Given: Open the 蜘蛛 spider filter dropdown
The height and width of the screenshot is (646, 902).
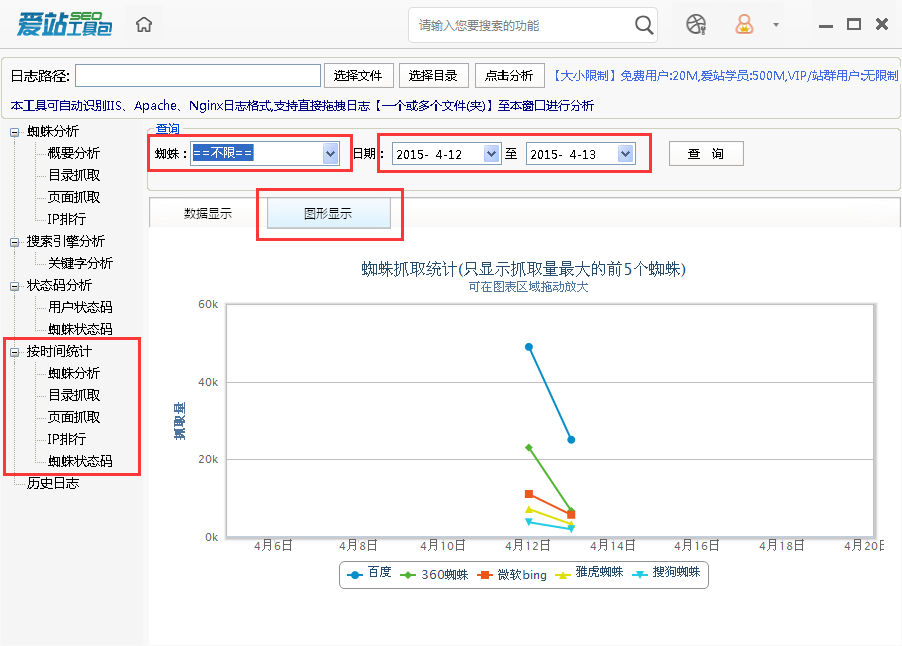Looking at the screenshot, I should (329, 152).
